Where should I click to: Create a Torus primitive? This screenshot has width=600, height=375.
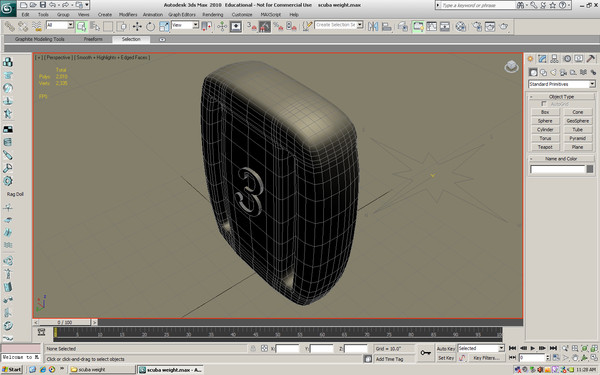click(x=545, y=138)
